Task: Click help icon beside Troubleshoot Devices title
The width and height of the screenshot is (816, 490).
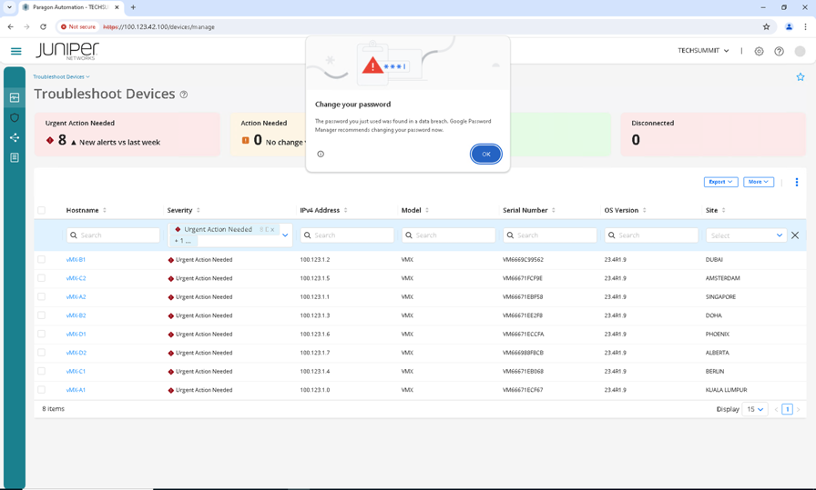Action: pyautogui.click(x=183, y=95)
